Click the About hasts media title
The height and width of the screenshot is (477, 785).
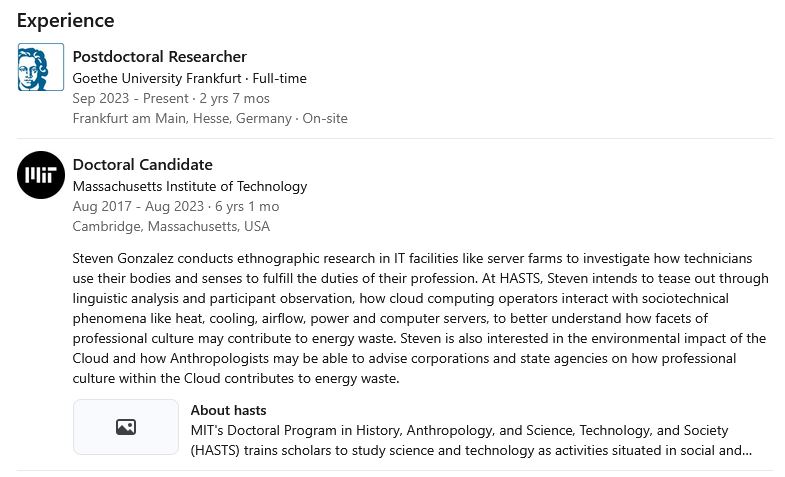(x=228, y=410)
